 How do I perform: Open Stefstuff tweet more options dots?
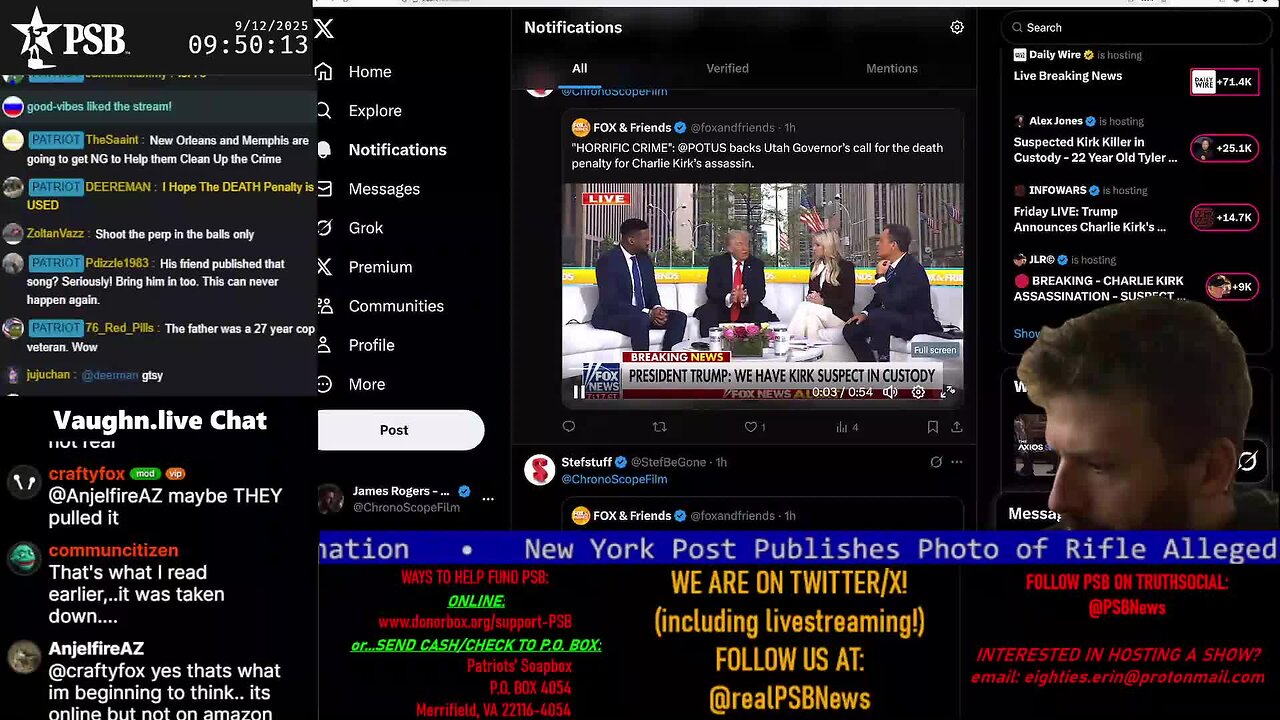957,462
